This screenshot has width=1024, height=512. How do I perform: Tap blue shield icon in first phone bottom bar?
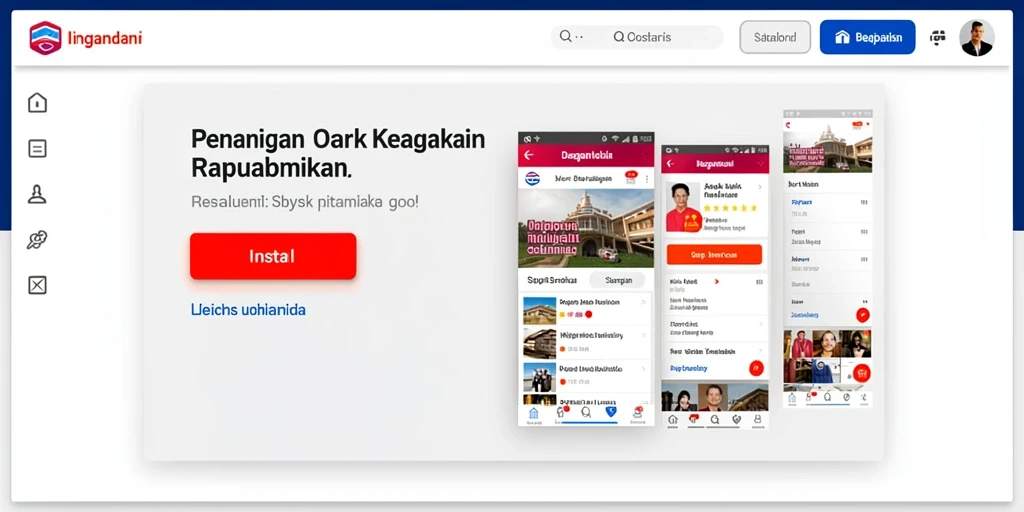pyautogui.click(x=611, y=411)
